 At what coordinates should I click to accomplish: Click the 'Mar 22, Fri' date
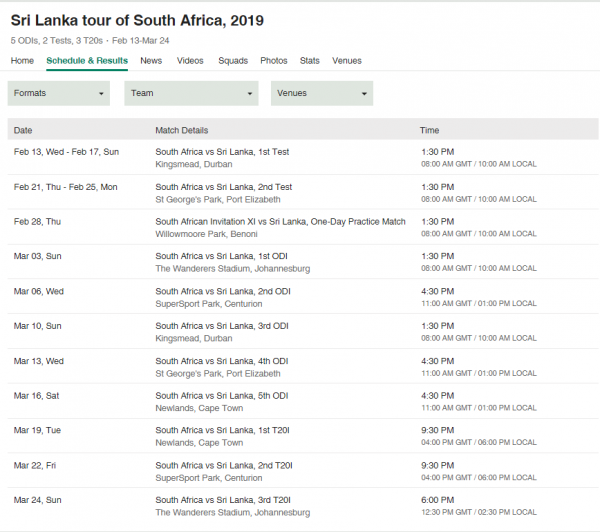coord(35,465)
